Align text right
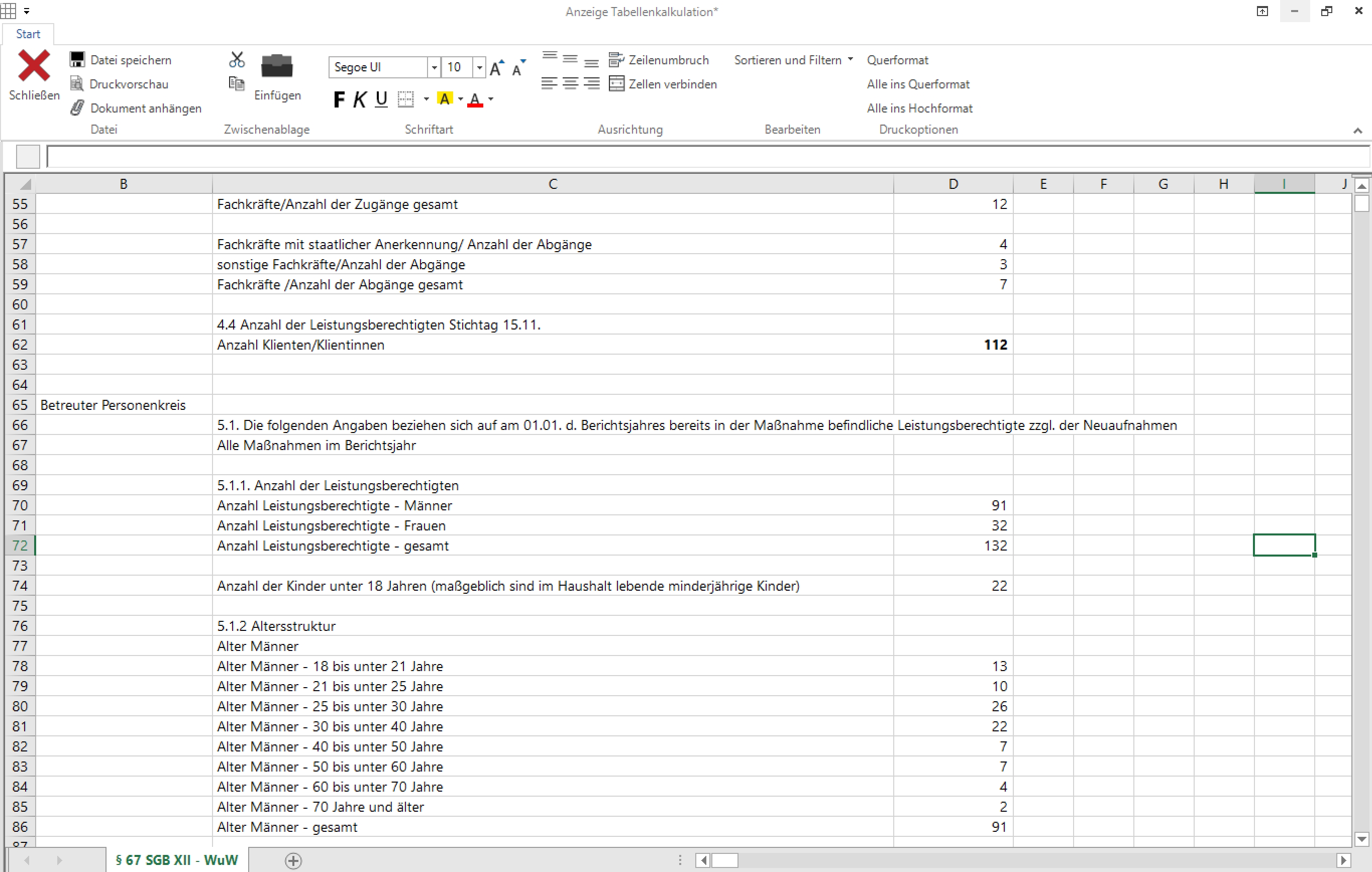 (x=591, y=83)
